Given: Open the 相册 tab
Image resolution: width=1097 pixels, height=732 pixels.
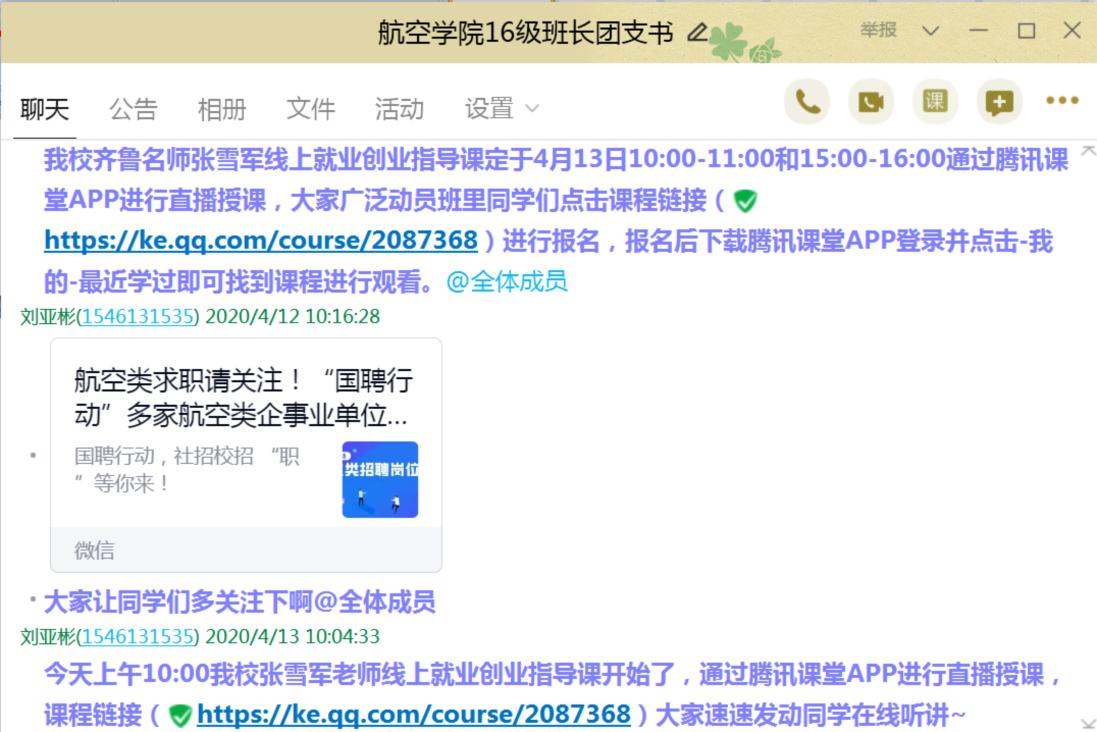Looking at the screenshot, I should [x=222, y=109].
